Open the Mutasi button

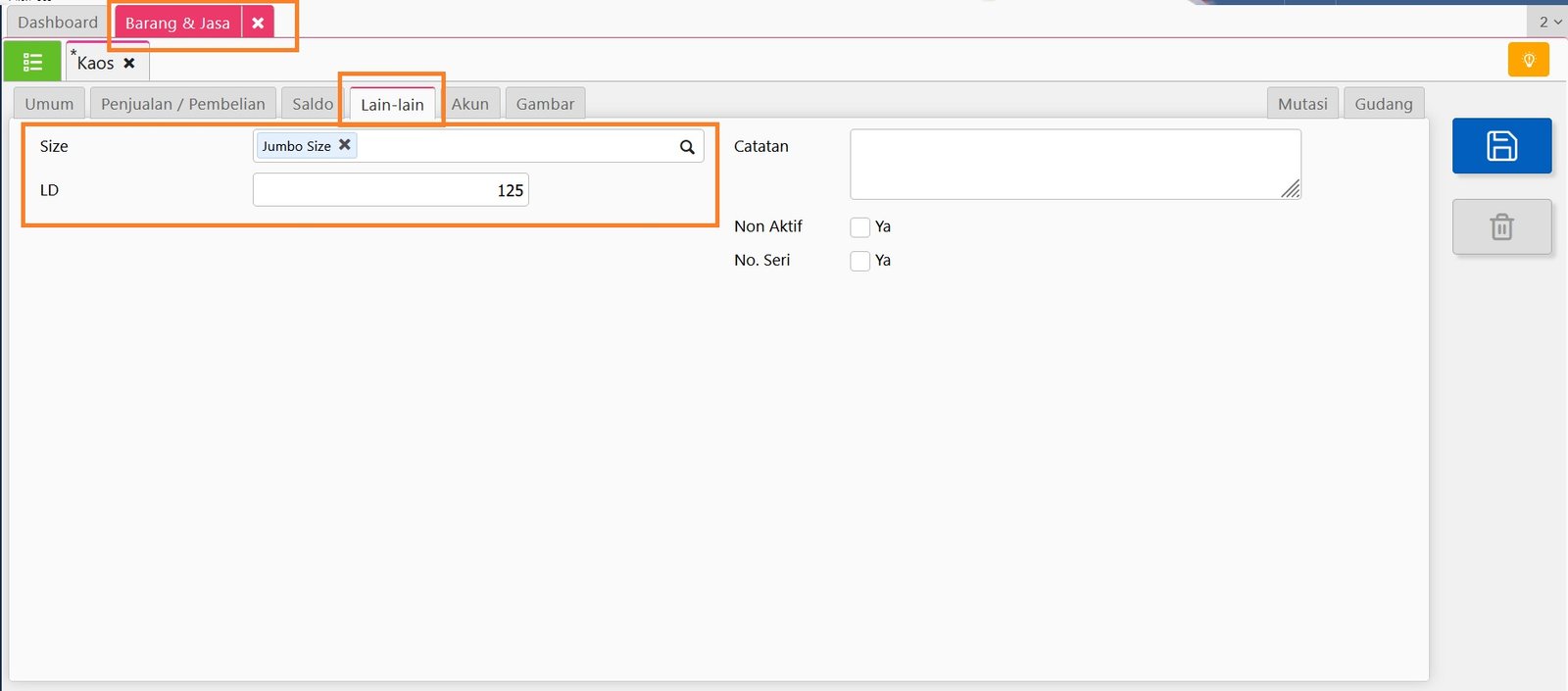click(1301, 104)
